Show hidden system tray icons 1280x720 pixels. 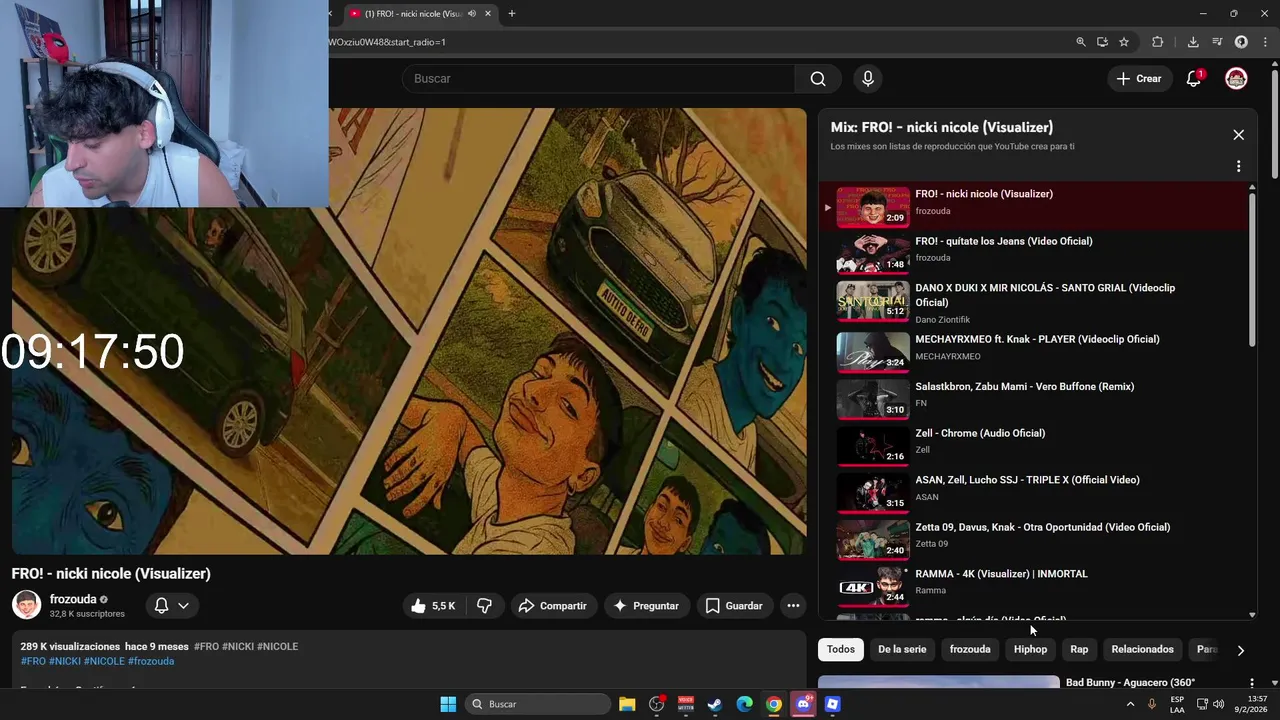coord(1131,704)
